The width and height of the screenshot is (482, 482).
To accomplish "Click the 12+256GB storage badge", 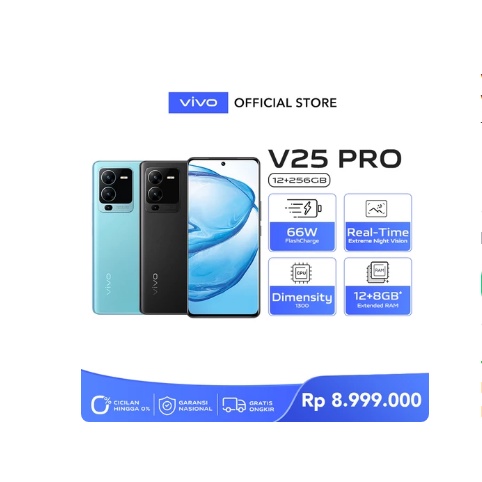I will 299,180.
